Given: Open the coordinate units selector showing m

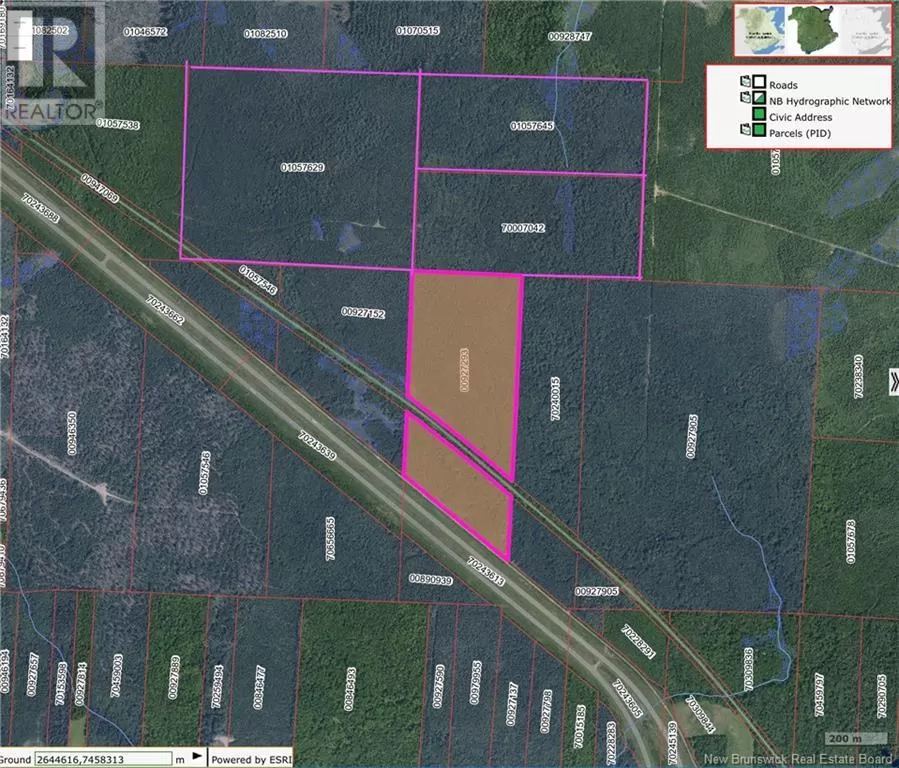Looking at the screenshot, I should point(180,757).
